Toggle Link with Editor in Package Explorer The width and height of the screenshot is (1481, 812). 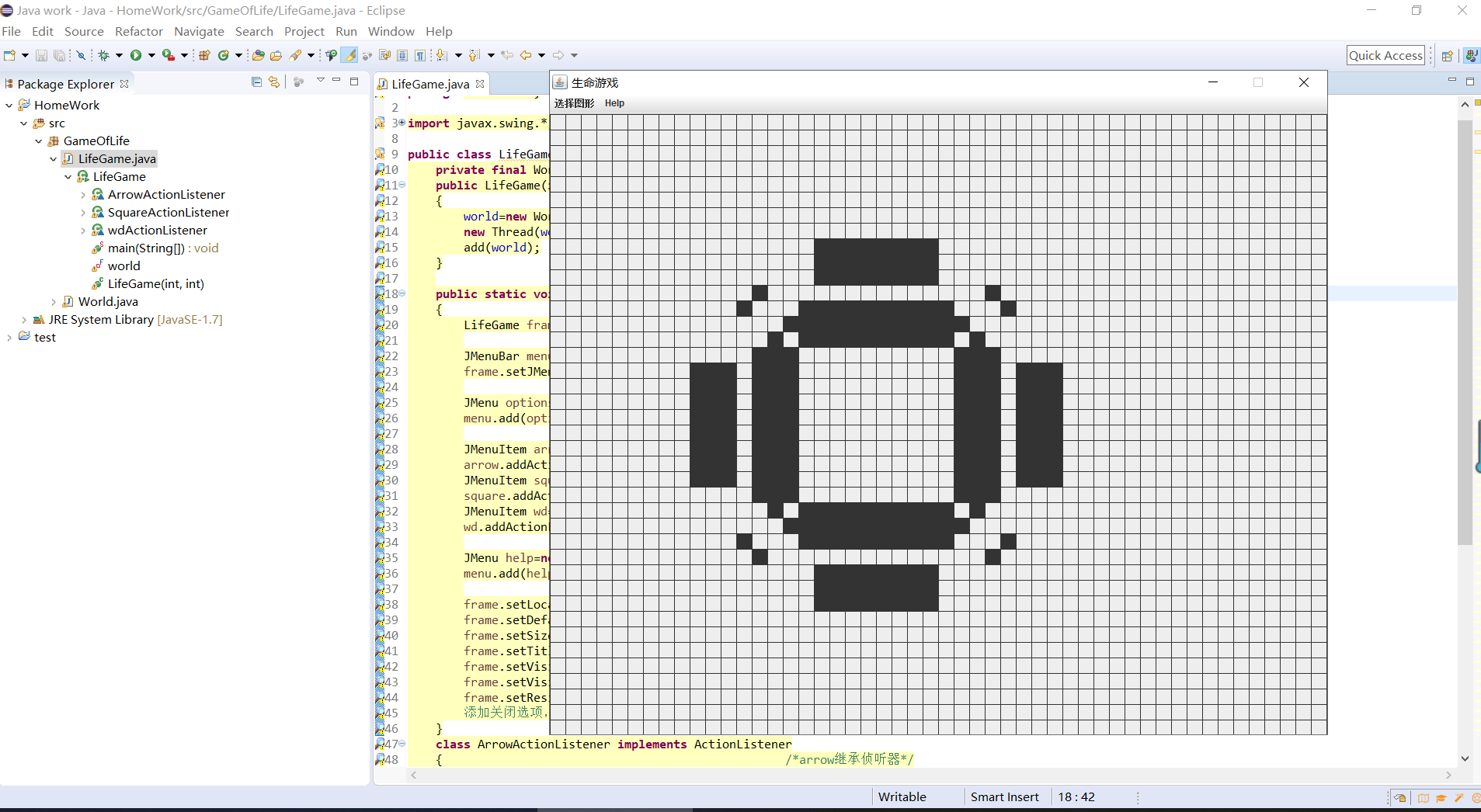tap(274, 82)
